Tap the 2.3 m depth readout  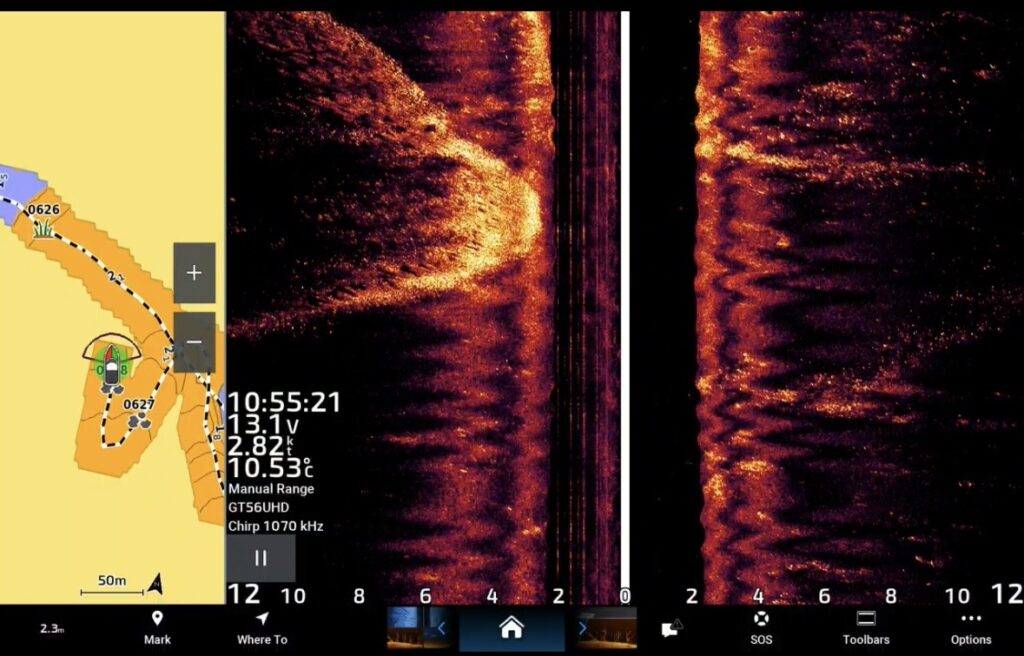pyautogui.click(x=52, y=629)
